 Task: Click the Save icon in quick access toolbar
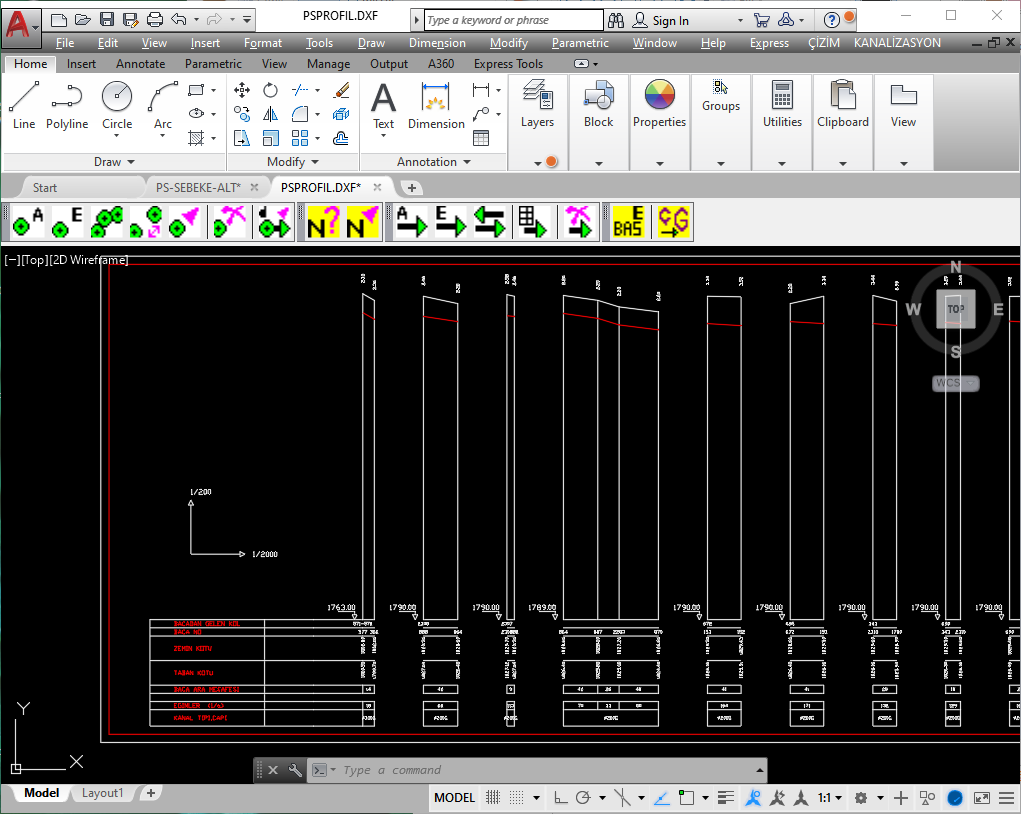[107, 20]
